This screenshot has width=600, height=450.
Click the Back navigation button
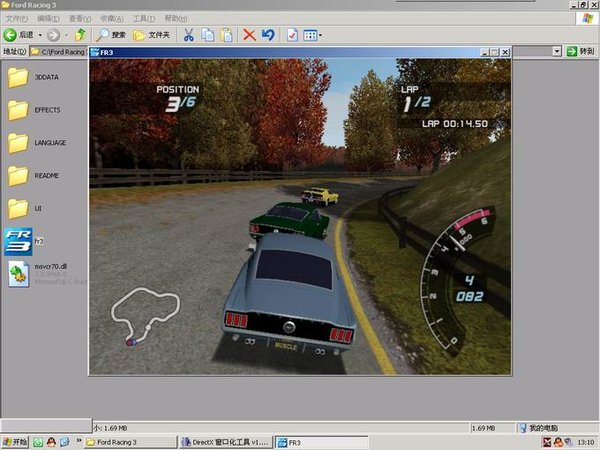[x=18, y=34]
